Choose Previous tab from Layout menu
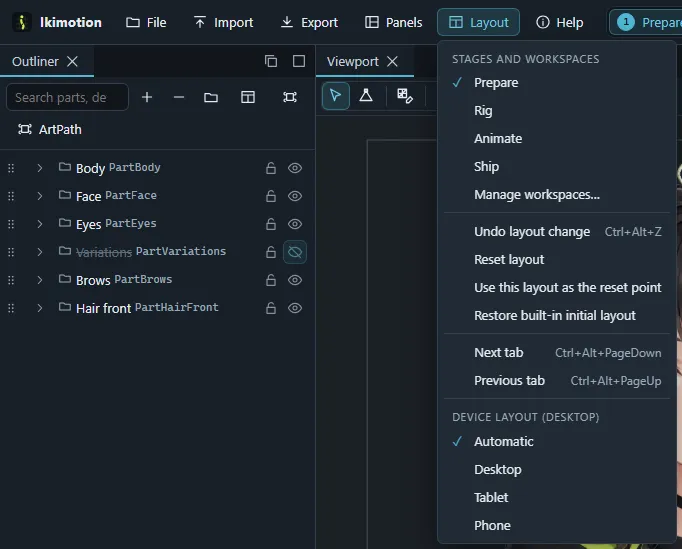682x549 pixels. [x=557, y=381]
